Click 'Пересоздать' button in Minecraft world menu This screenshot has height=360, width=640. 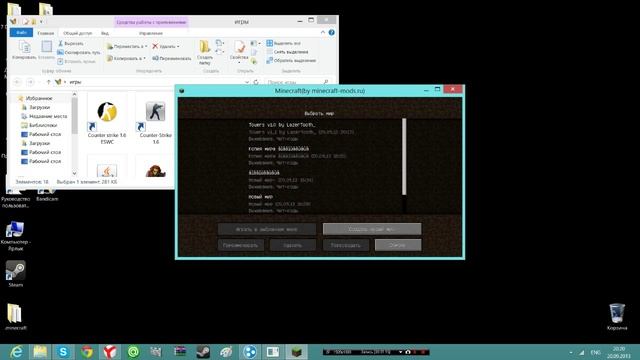(346, 245)
